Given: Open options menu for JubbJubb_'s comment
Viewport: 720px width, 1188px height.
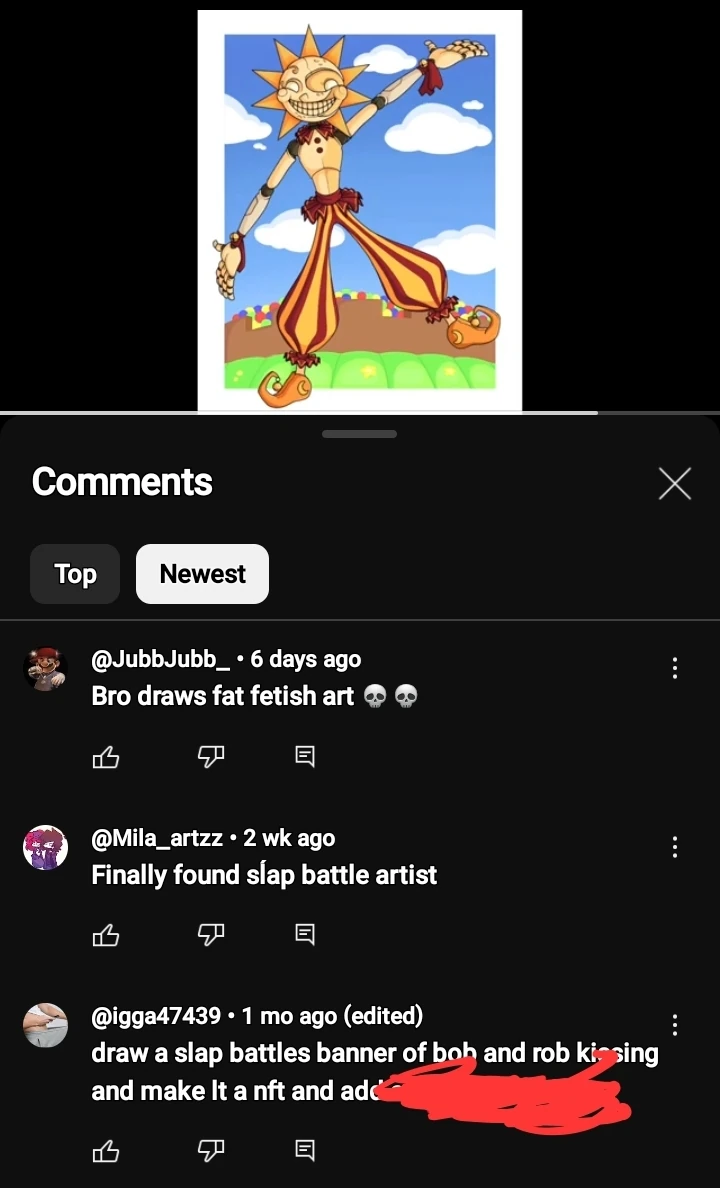Looking at the screenshot, I should (x=674, y=667).
